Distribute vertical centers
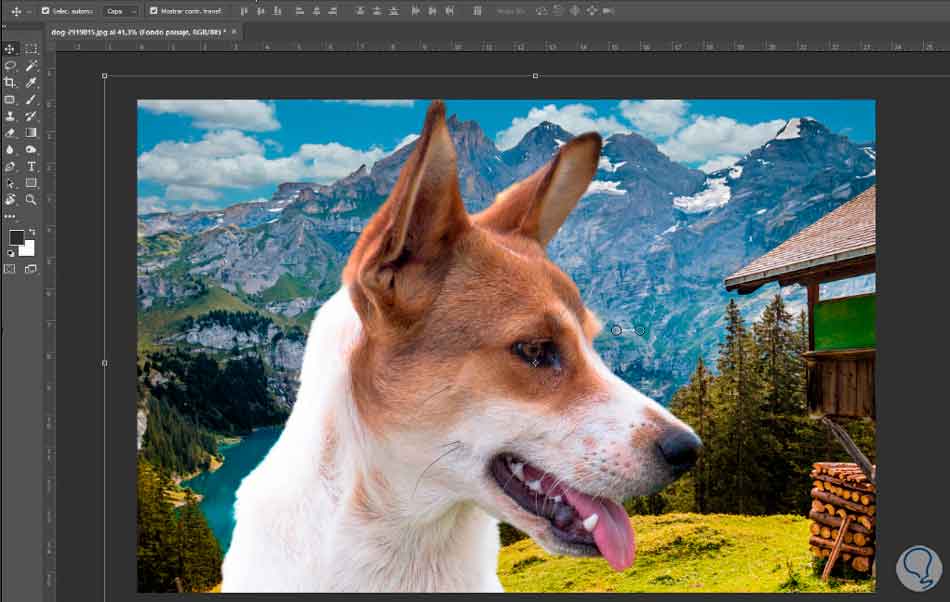950x602 pixels. (377, 11)
